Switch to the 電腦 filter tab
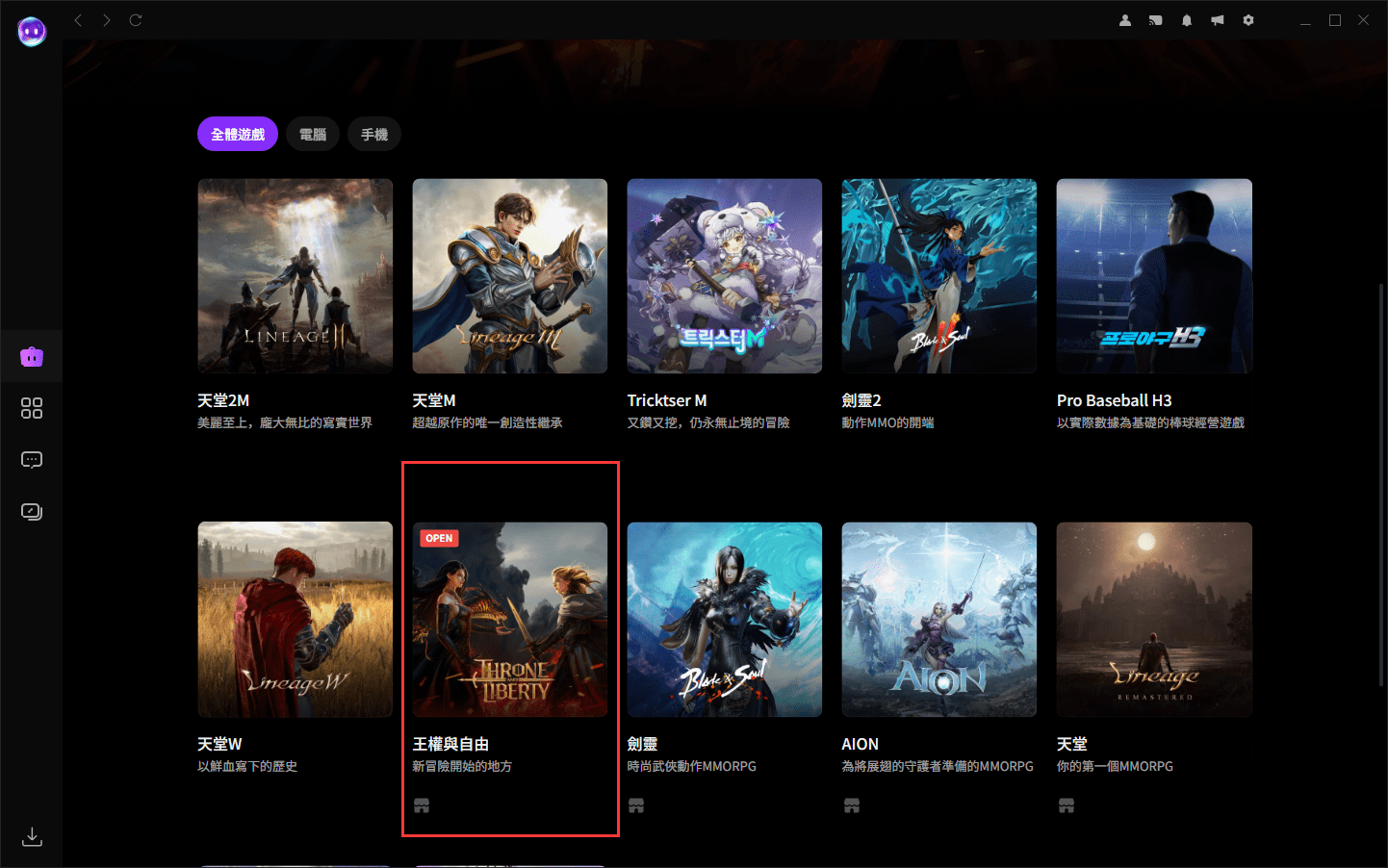The image size is (1388, 868). pos(313,135)
